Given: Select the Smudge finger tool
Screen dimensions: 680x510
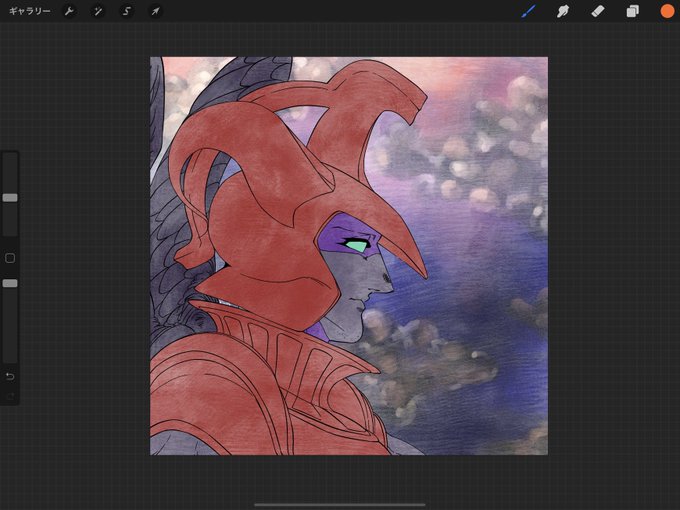Looking at the screenshot, I should (563, 11).
